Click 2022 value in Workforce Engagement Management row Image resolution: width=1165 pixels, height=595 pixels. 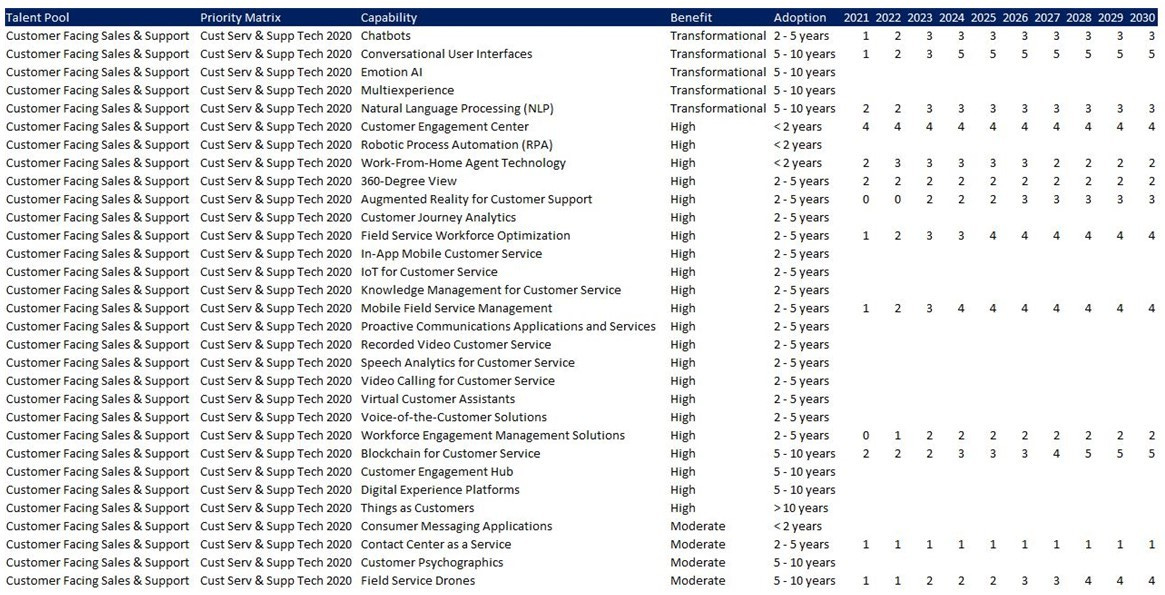tap(898, 435)
